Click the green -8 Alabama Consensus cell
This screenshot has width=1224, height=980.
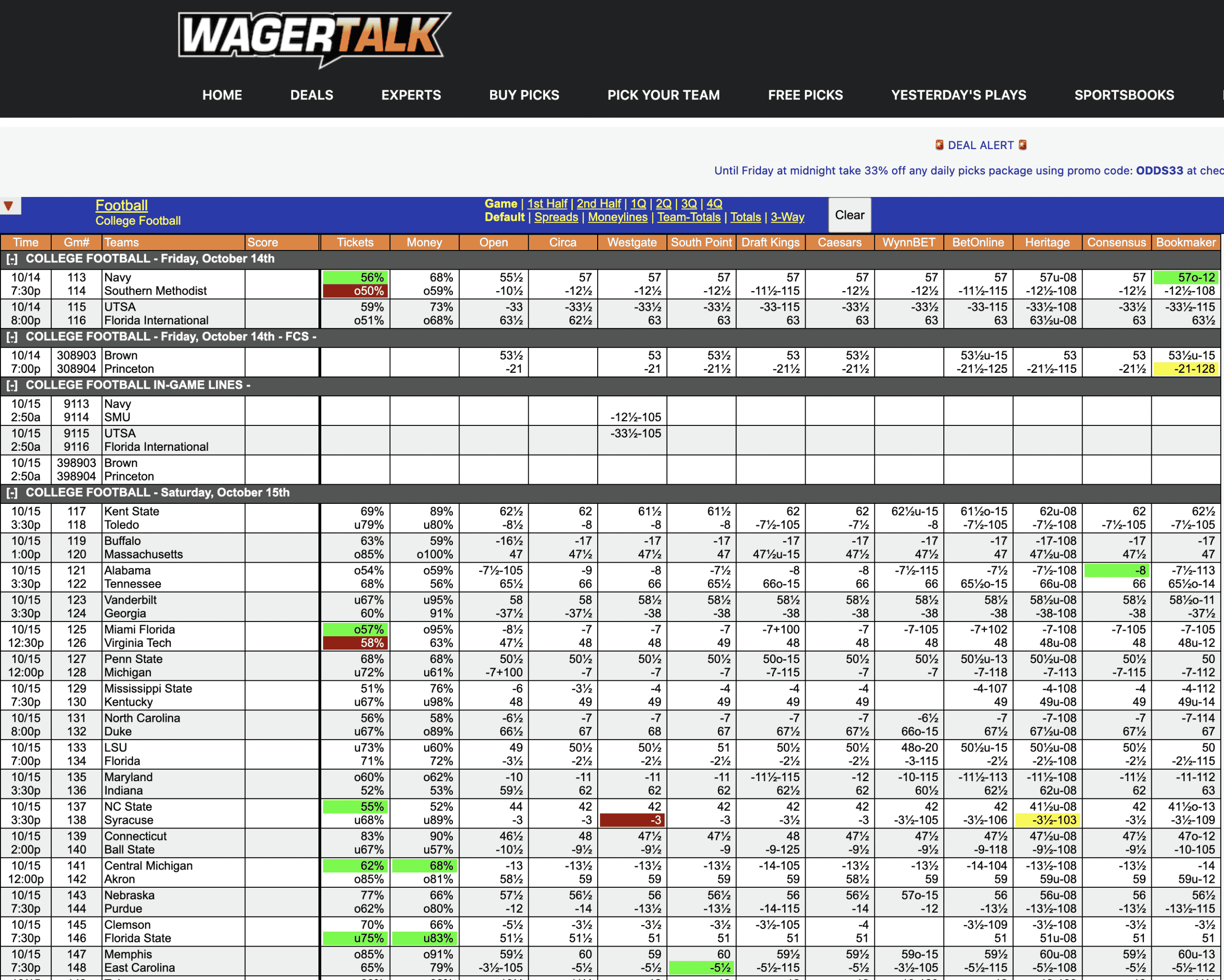coord(1117,571)
